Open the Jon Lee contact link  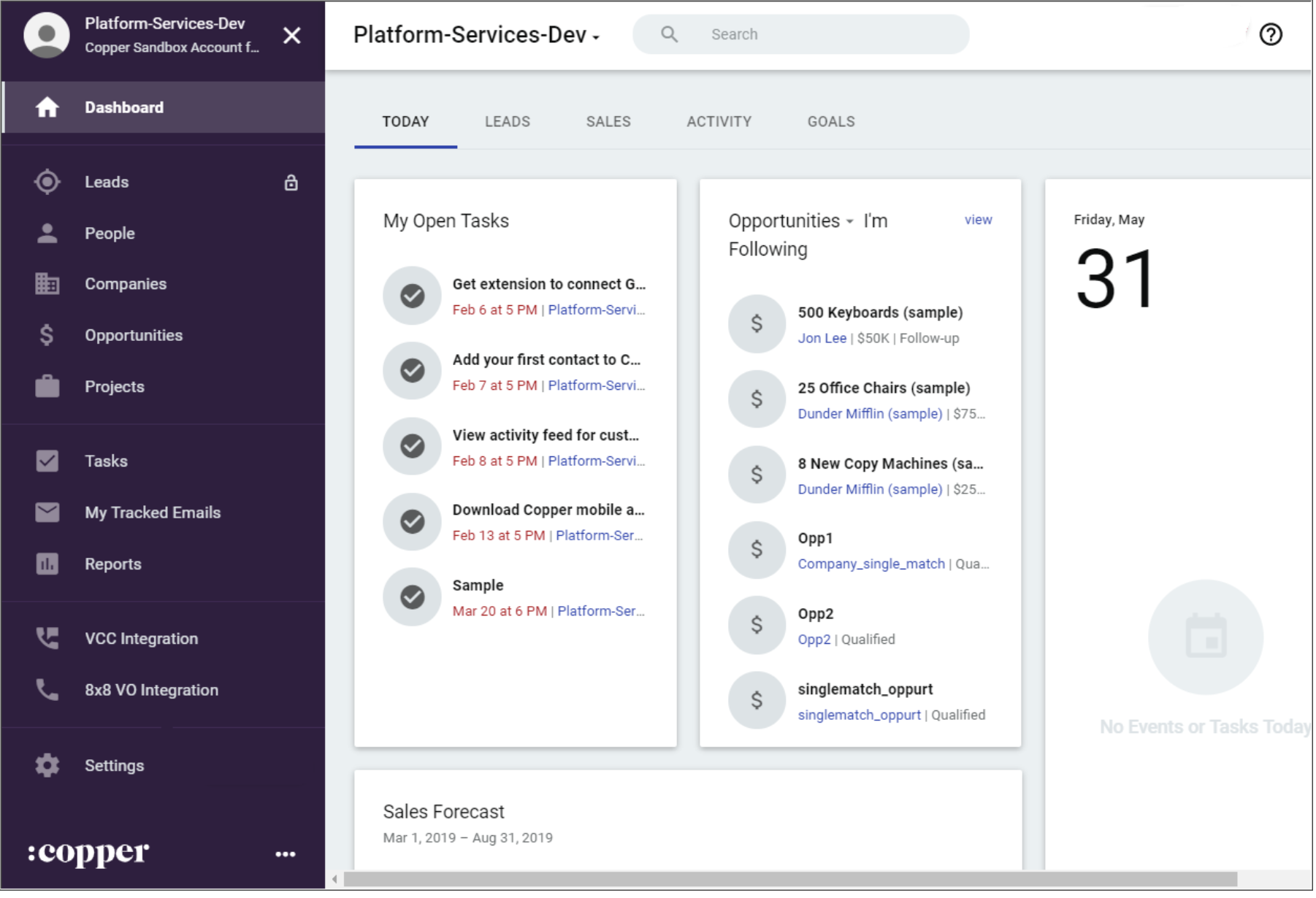tap(822, 339)
